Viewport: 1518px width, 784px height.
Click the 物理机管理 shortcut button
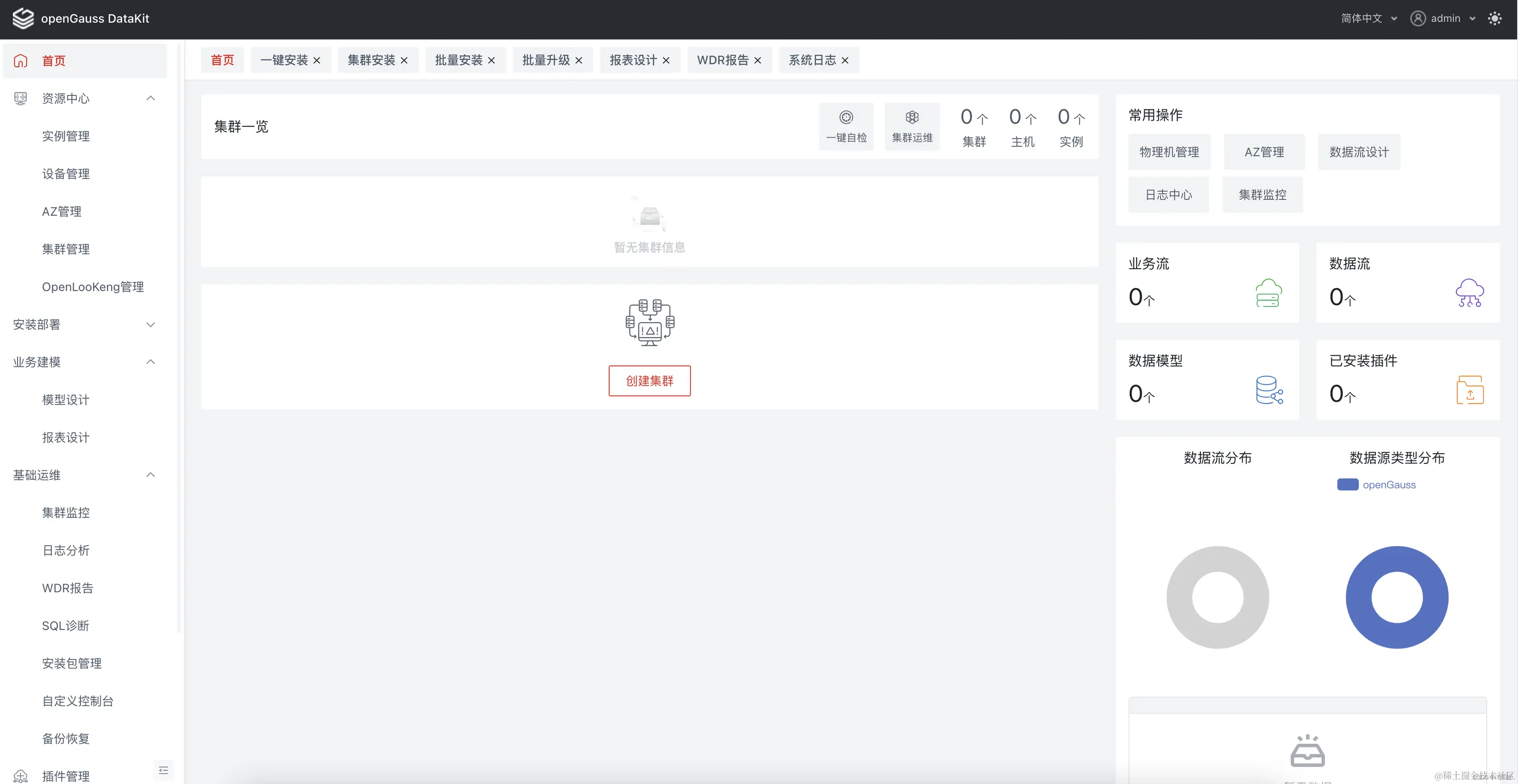(x=1169, y=152)
